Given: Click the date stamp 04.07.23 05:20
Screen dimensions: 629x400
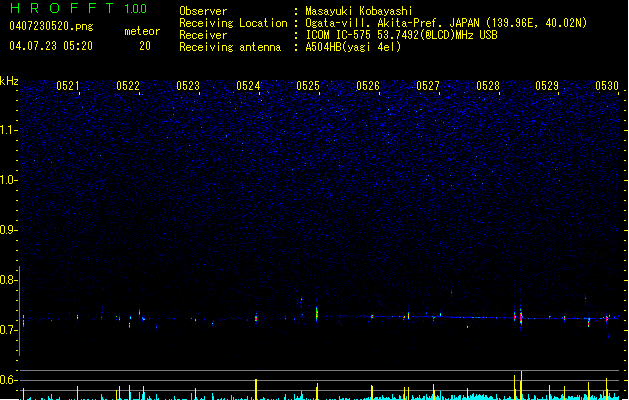Looking at the screenshot, I should point(51,46).
